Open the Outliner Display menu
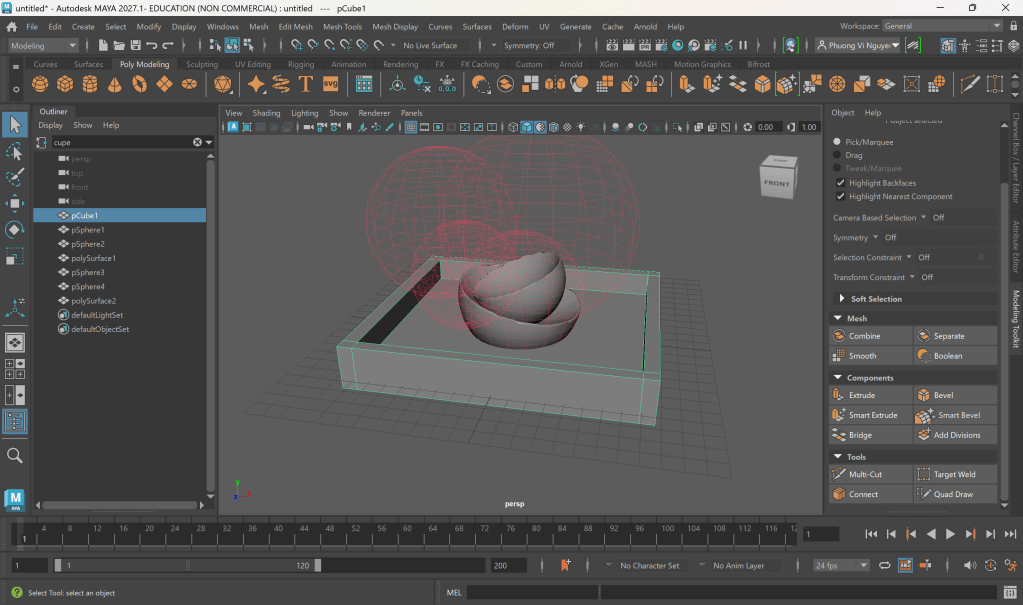The image size is (1023, 605). 50,125
